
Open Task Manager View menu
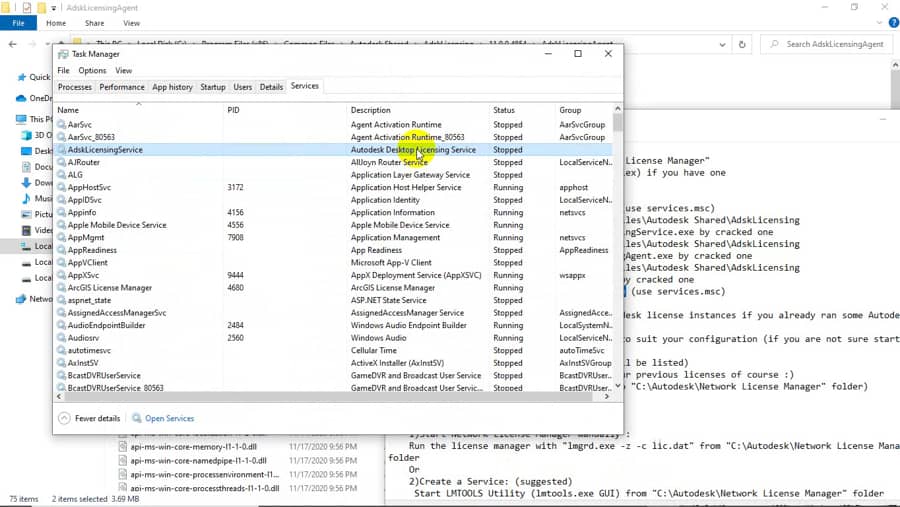click(x=123, y=71)
